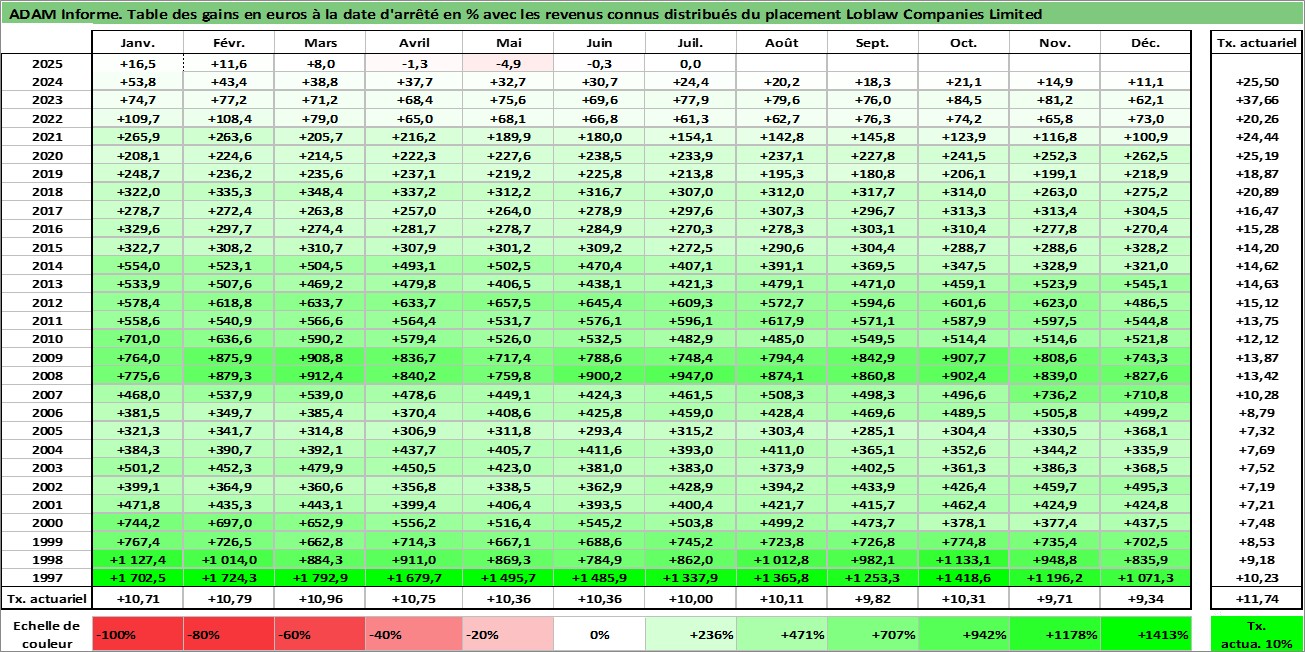Click the Sept. column header
1305x652 pixels.
pos(872,43)
